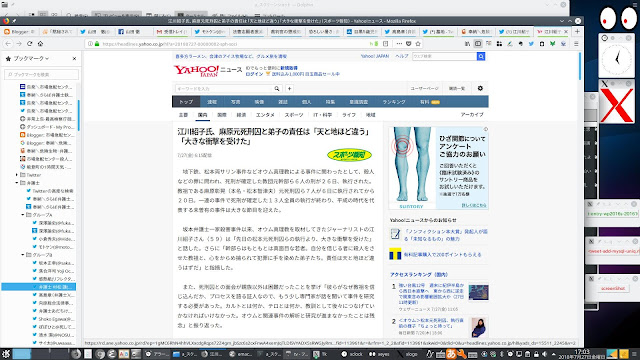Viewport: 640px width, 360px height.
Task: Open a new Firefox tab
Action: click(x=577, y=31)
